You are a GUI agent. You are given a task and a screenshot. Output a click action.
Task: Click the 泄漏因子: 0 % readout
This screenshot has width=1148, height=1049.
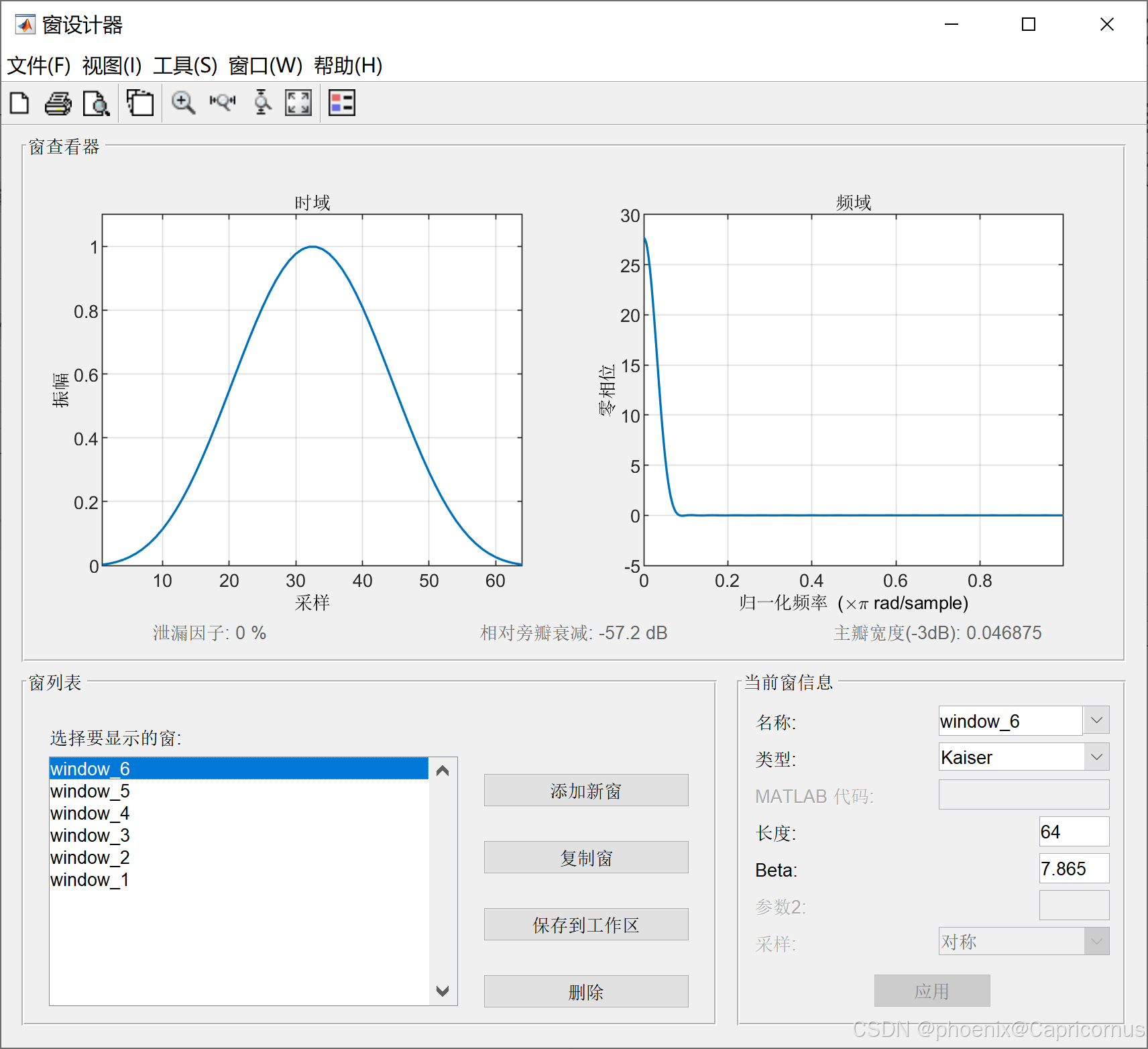209,633
